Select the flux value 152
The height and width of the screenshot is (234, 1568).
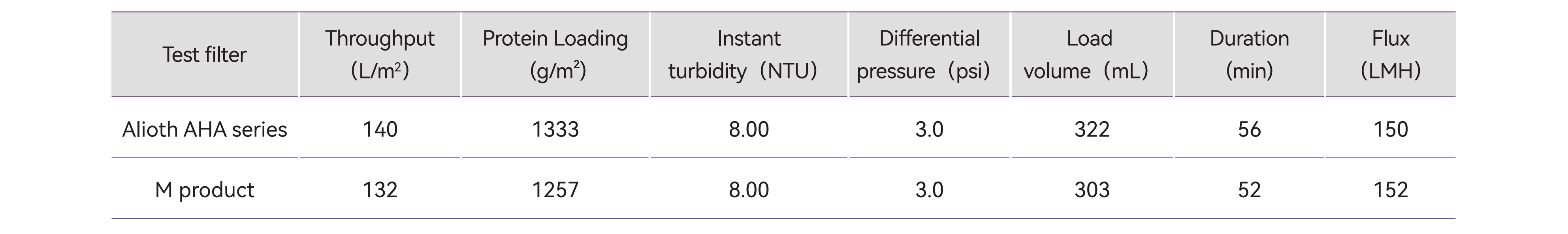(1390, 190)
